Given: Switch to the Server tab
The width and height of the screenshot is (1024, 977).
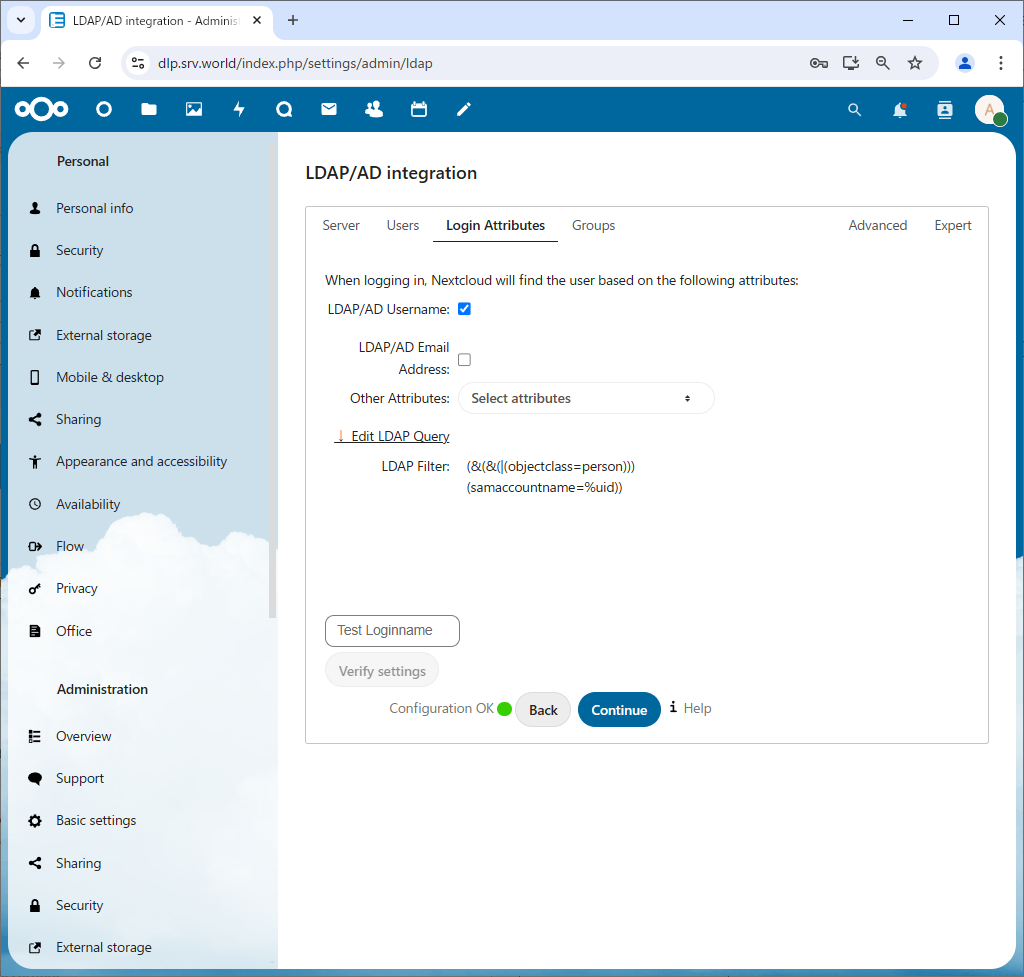Looking at the screenshot, I should (x=341, y=225).
